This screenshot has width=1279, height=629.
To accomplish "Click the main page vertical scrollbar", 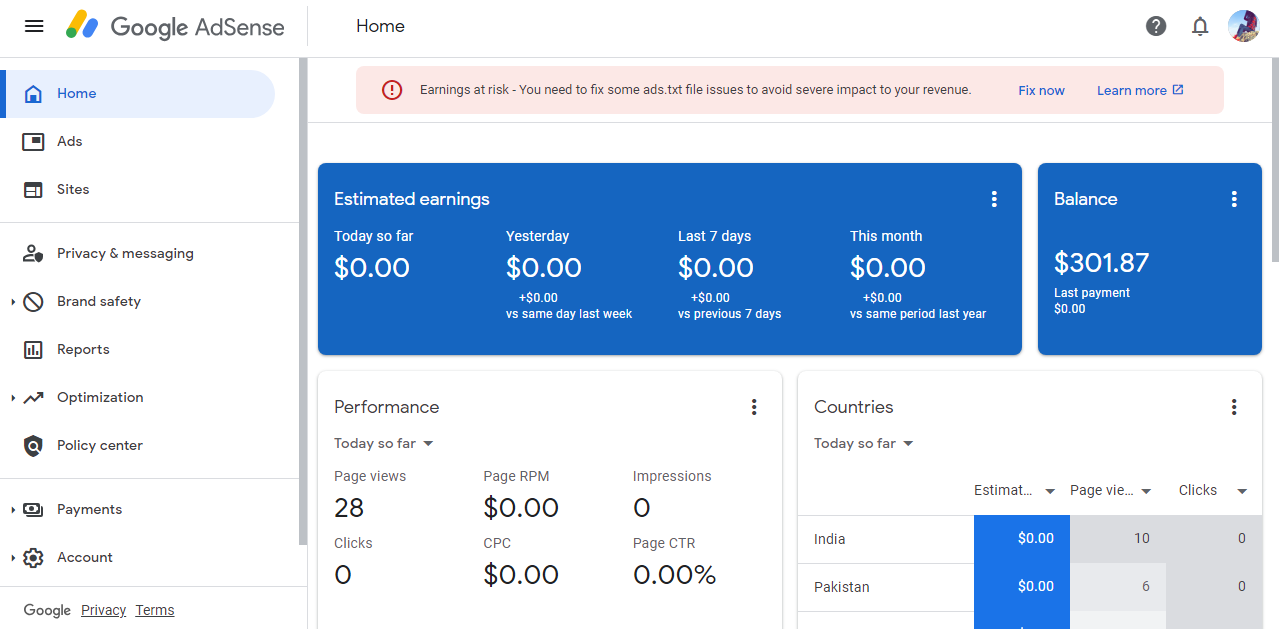I will 1274,160.
